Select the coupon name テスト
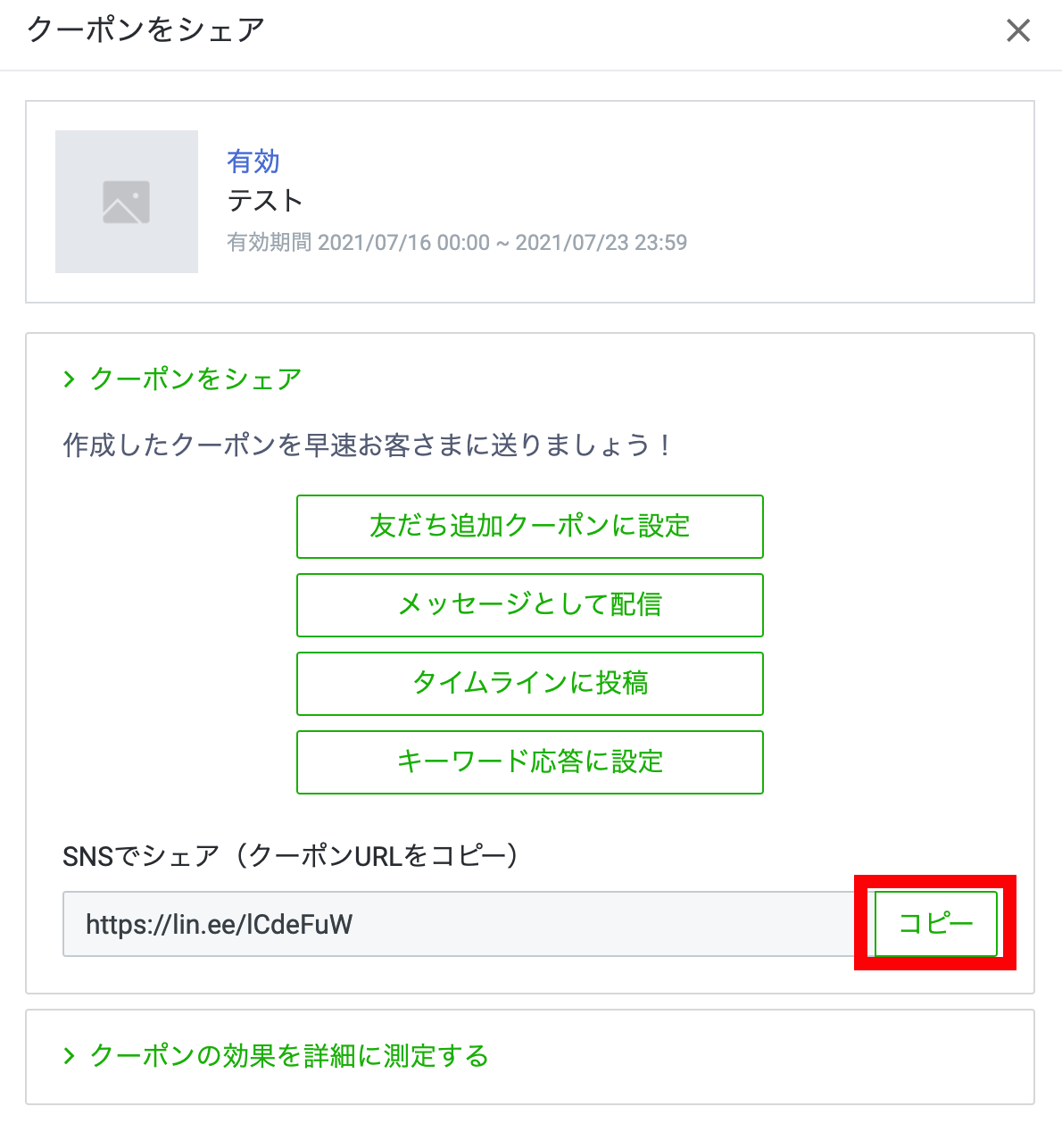The image size is (1062, 1148). point(265,201)
